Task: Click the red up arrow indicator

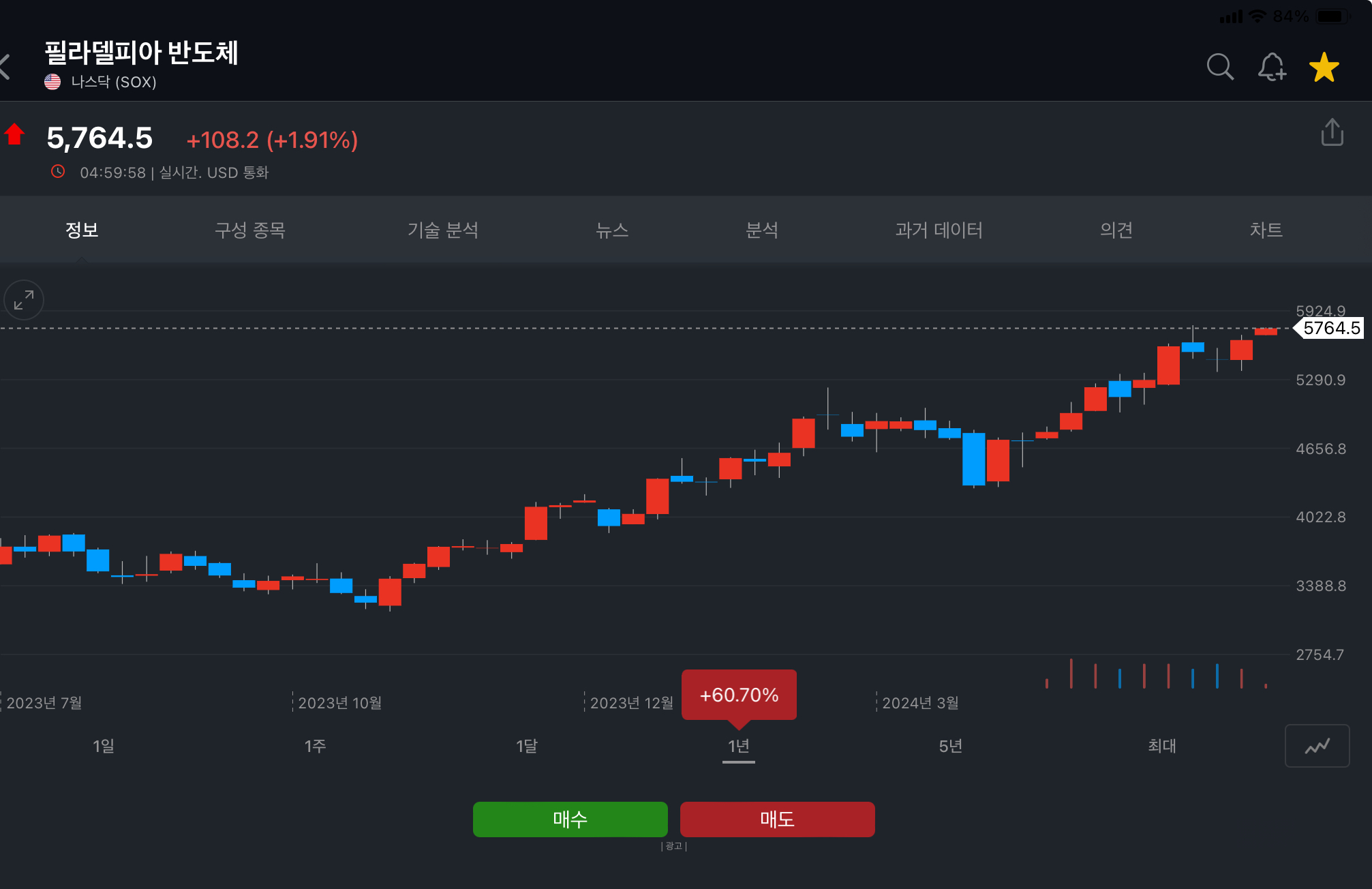Action: point(14,134)
